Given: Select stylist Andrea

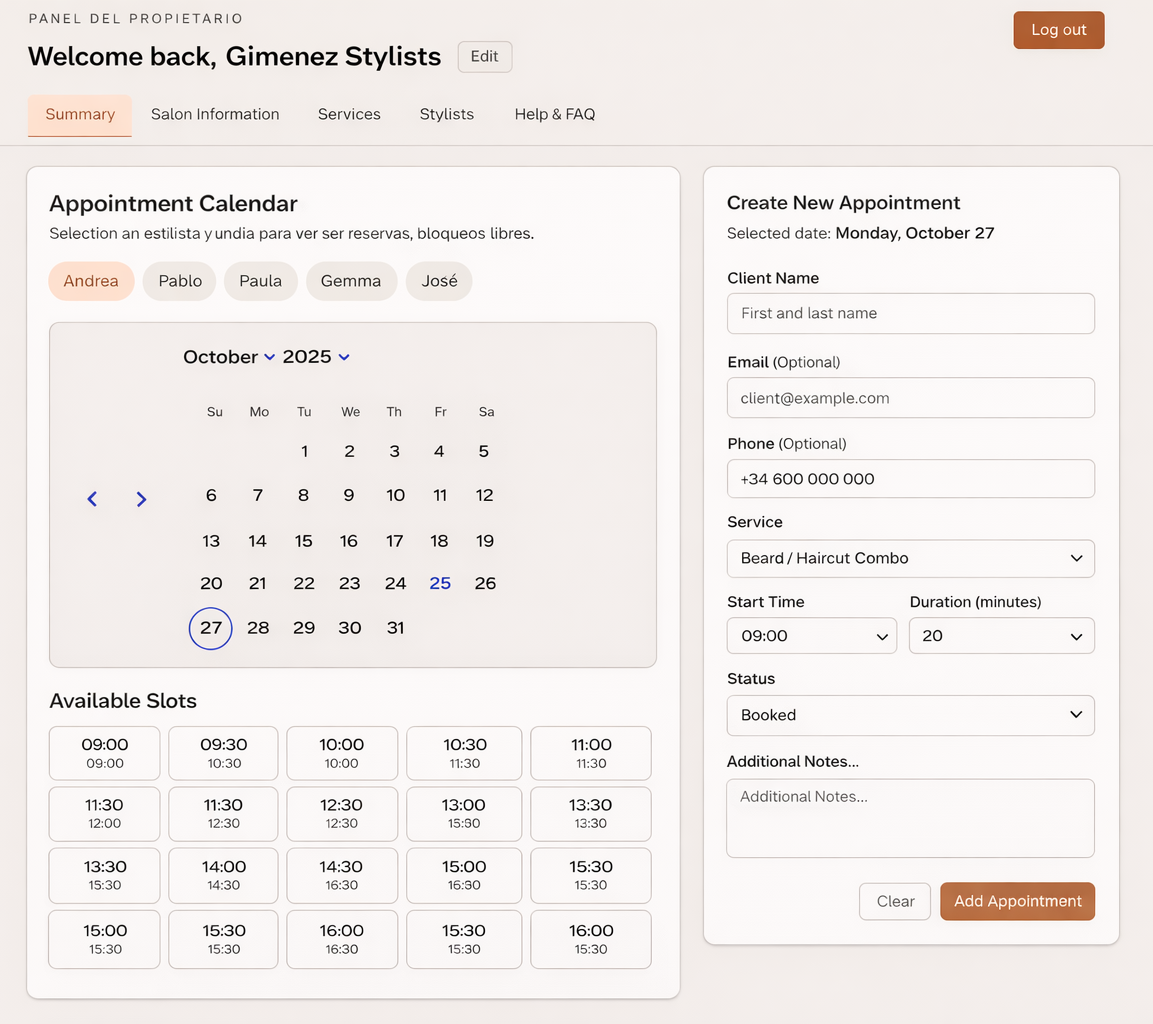Looking at the screenshot, I should click(x=91, y=281).
